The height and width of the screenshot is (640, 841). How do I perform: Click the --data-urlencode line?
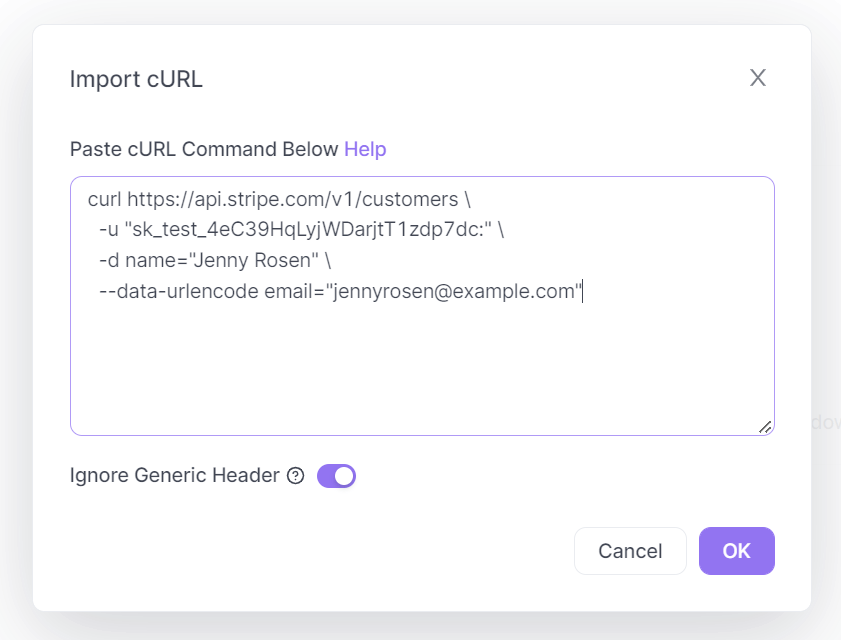point(180,292)
